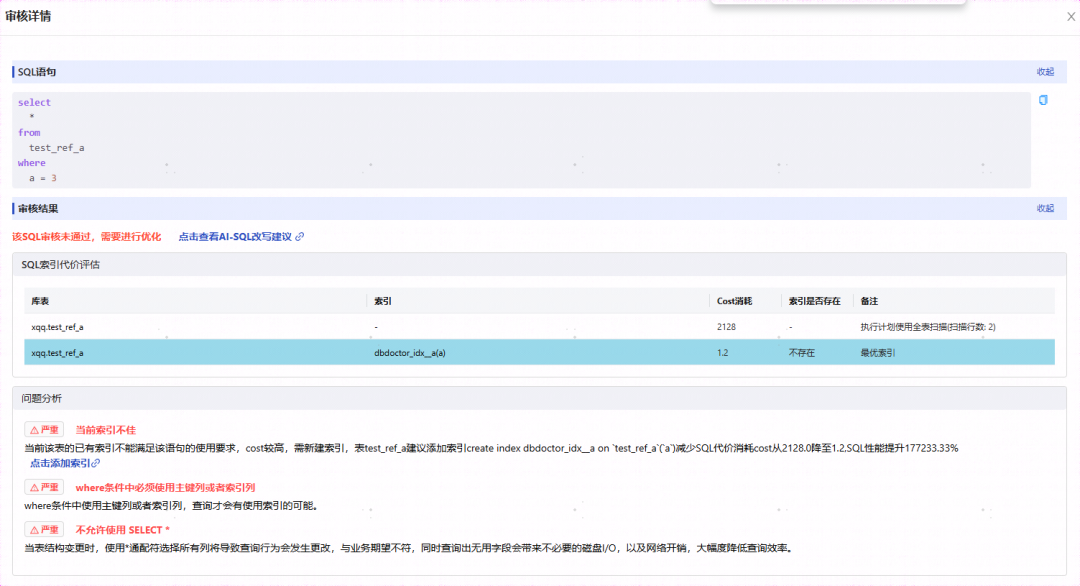The width and height of the screenshot is (1080, 586).
Task: Click the 'where' keyword in the SQL code
Action: pyautogui.click(x=32, y=163)
